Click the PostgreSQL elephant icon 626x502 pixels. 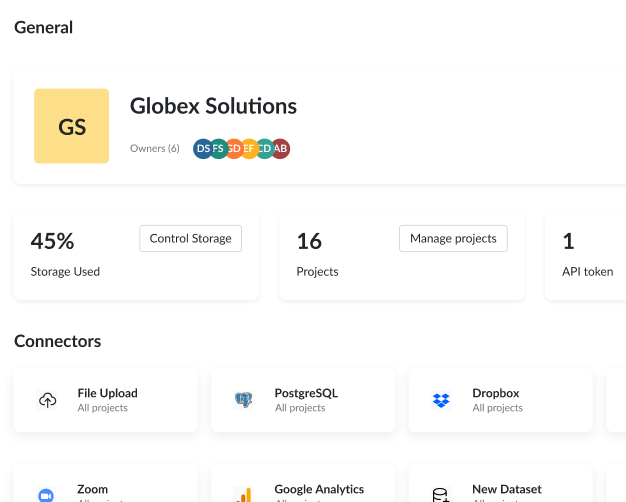click(x=244, y=400)
